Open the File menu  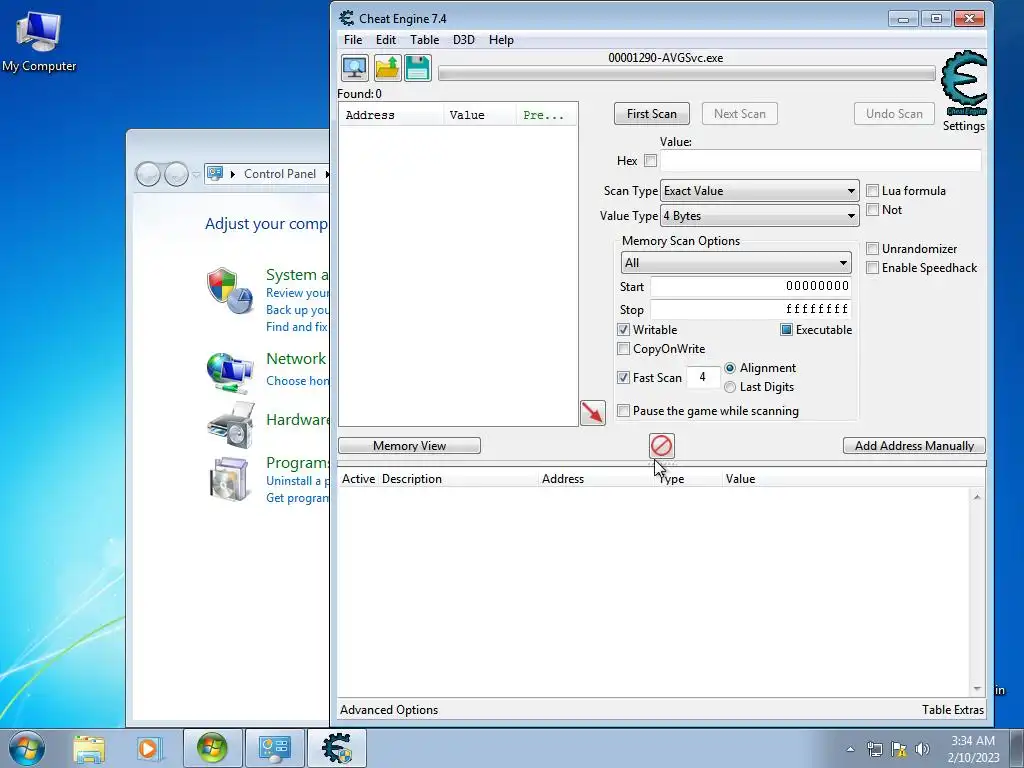tap(353, 40)
